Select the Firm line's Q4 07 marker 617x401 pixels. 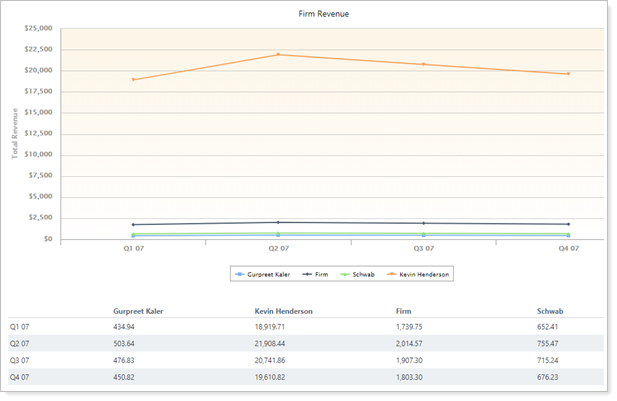(568, 224)
